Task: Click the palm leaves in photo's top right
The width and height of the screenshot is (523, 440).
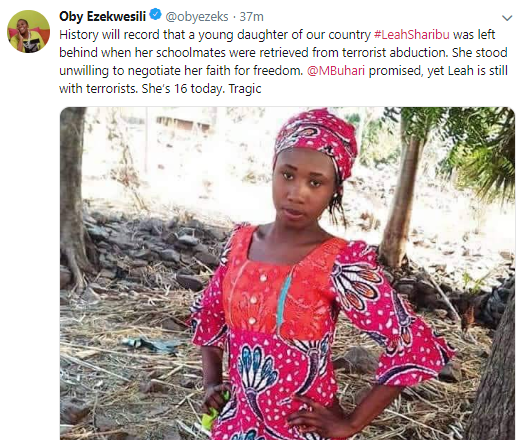Action: [474, 147]
